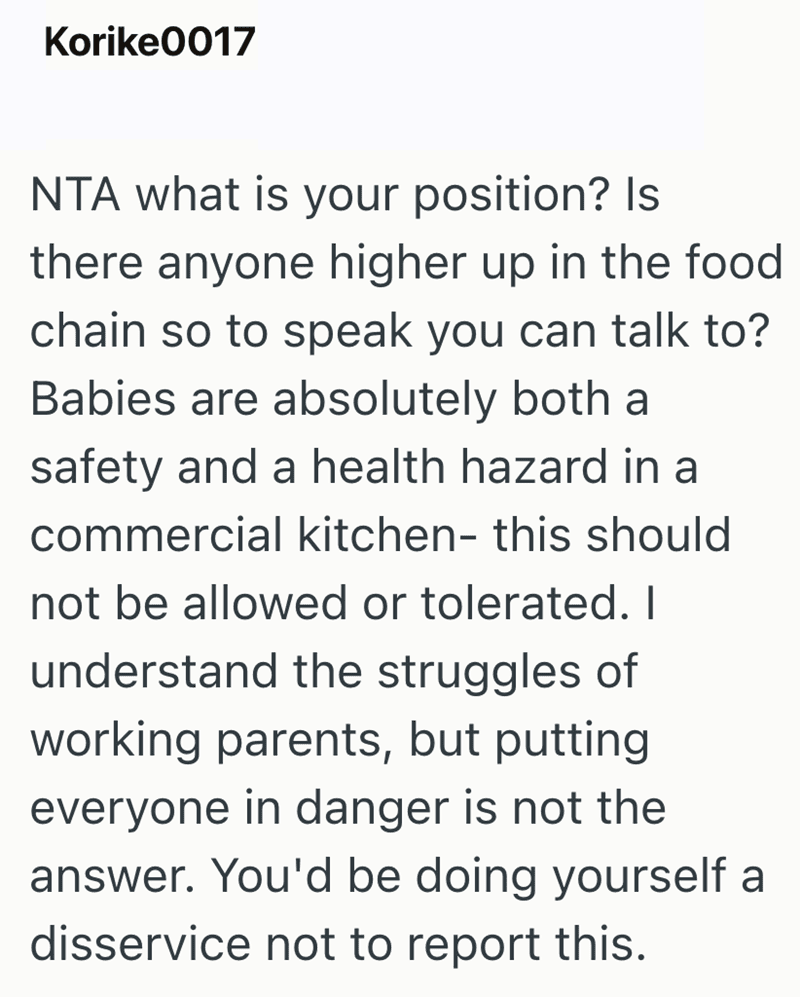800x997 pixels.
Task: Click the word "understand"
Action: (154, 671)
